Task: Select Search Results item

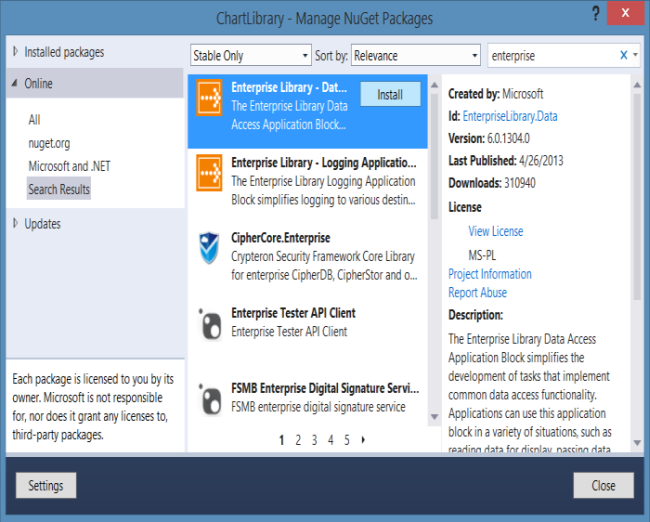Action: (59, 189)
